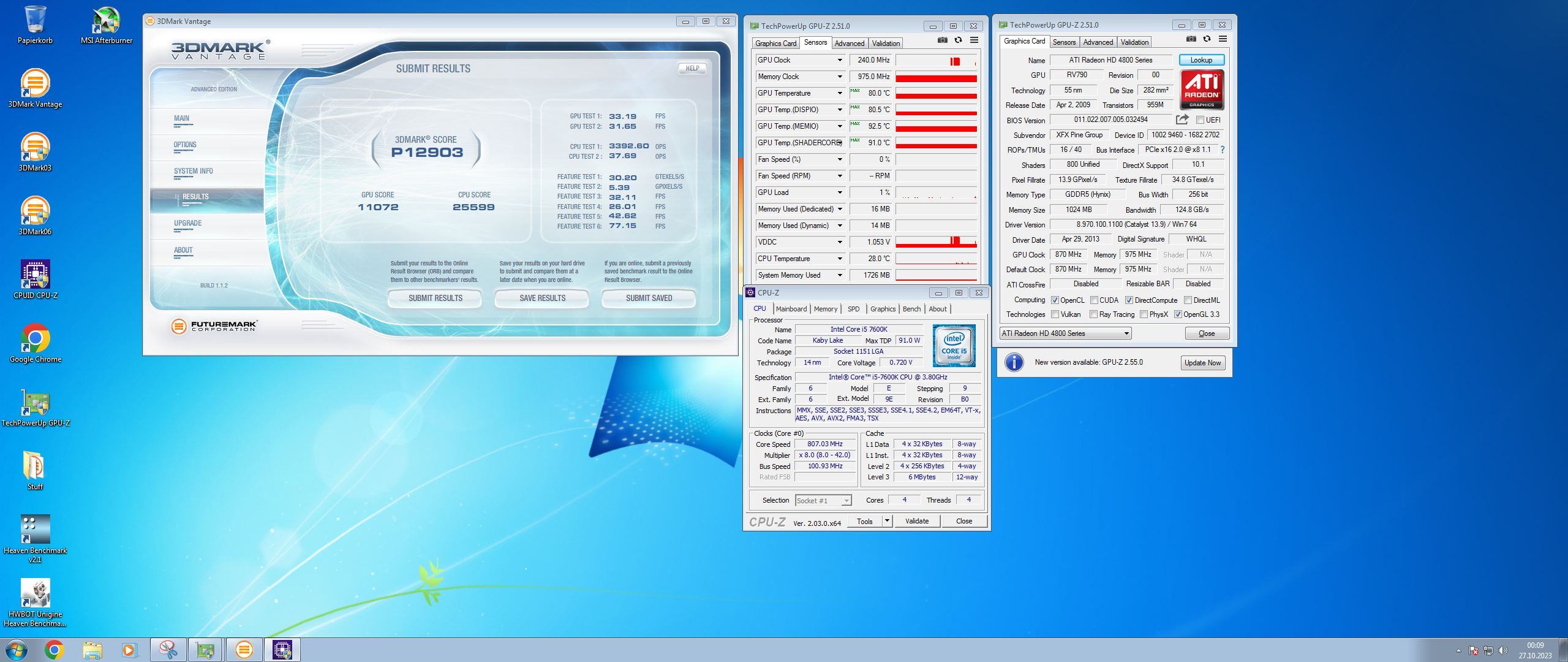Expand the VDDC sensor dropdown
1568x662 pixels.
click(x=840, y=242)
